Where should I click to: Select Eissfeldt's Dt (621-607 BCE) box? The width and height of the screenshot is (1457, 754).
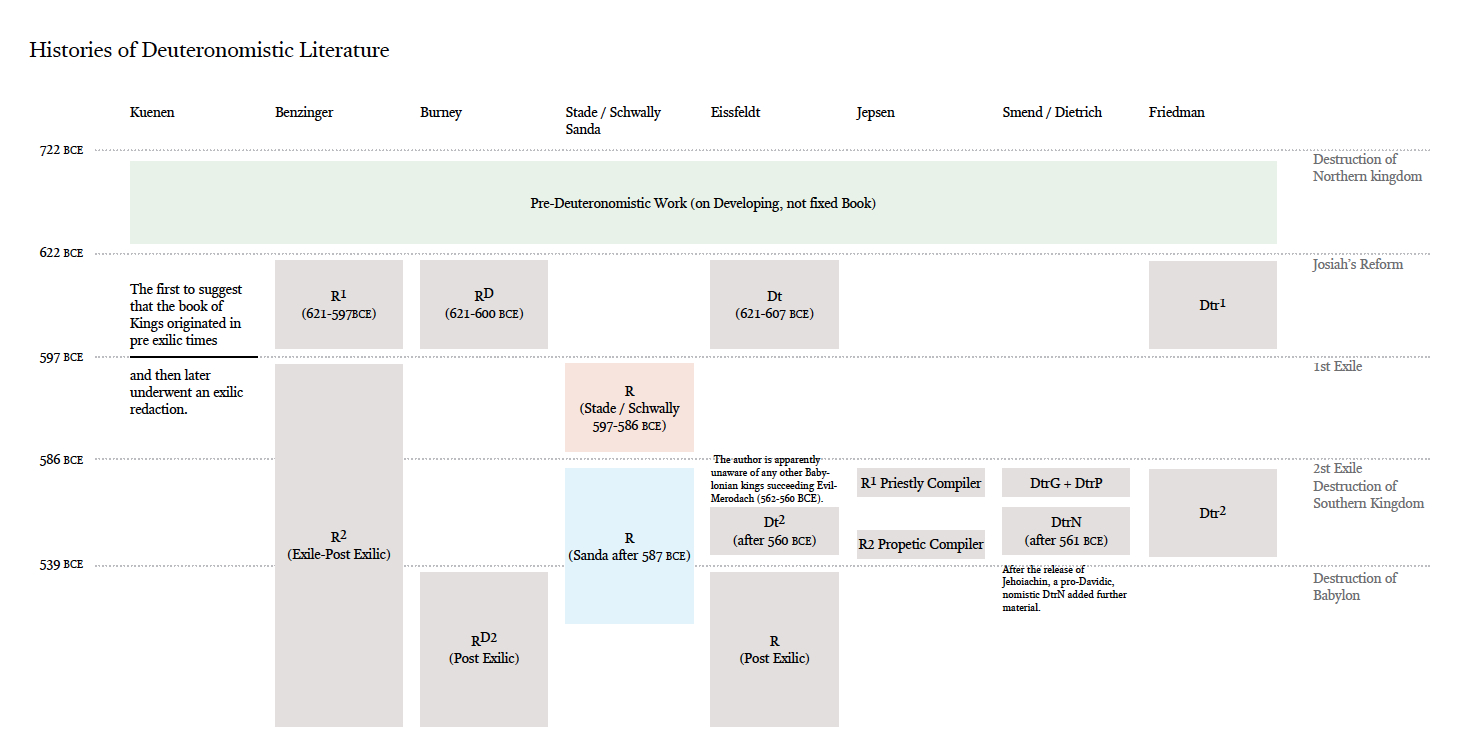point(774,304)
